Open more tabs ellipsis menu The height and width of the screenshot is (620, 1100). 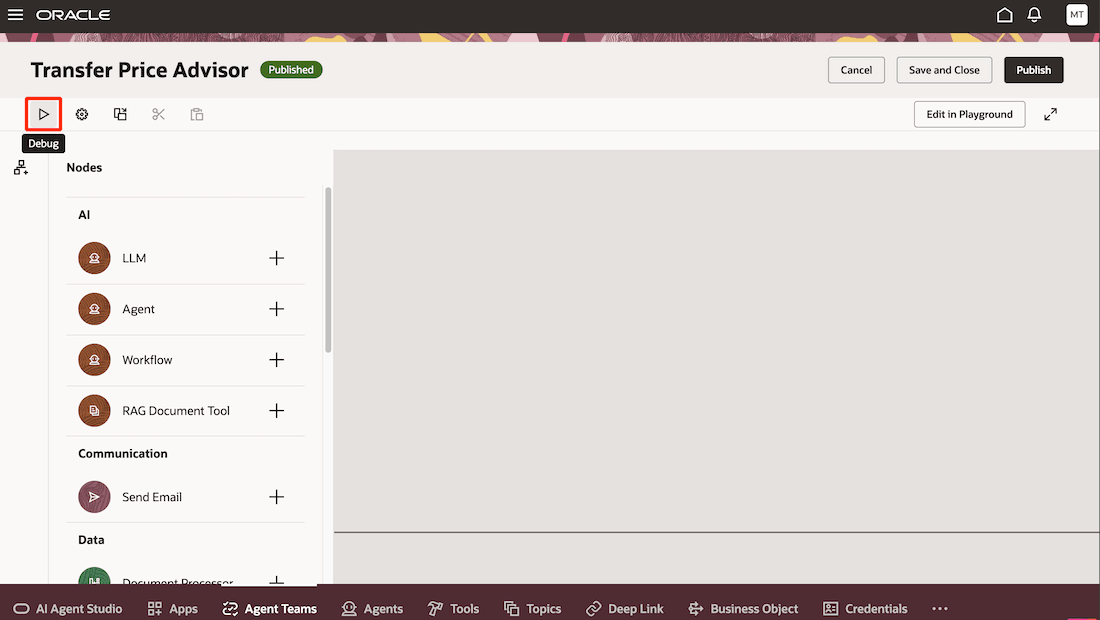[940, 609]
